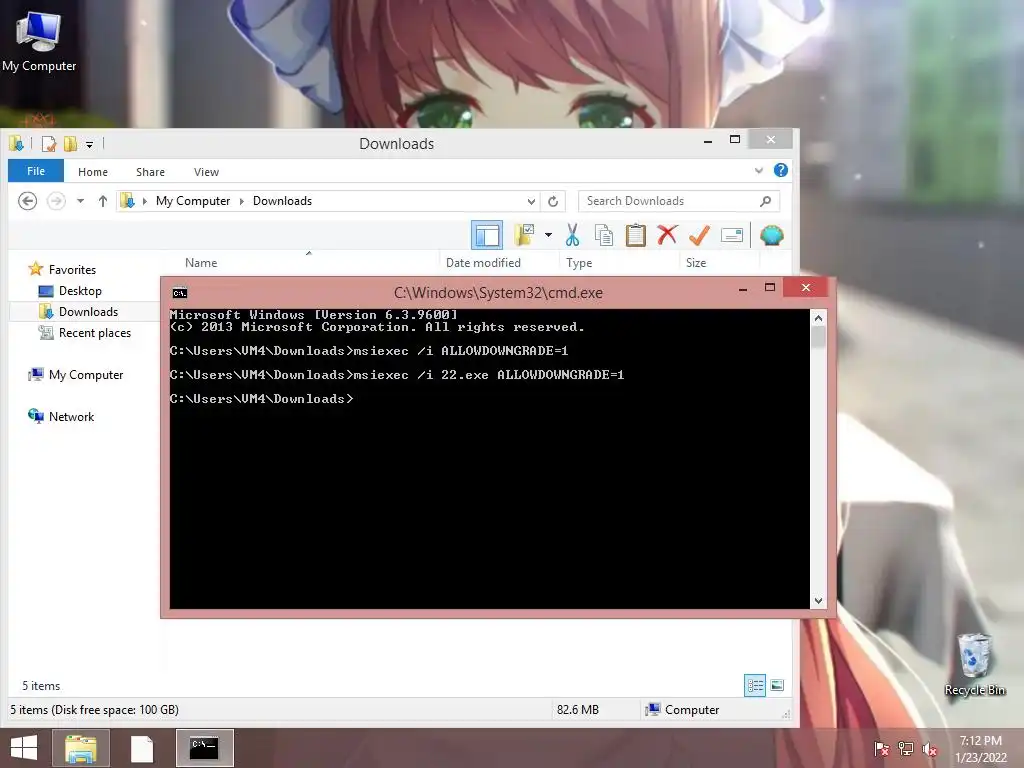
Task: Click the quick access New Folder icon
Action: coord(70,144)
